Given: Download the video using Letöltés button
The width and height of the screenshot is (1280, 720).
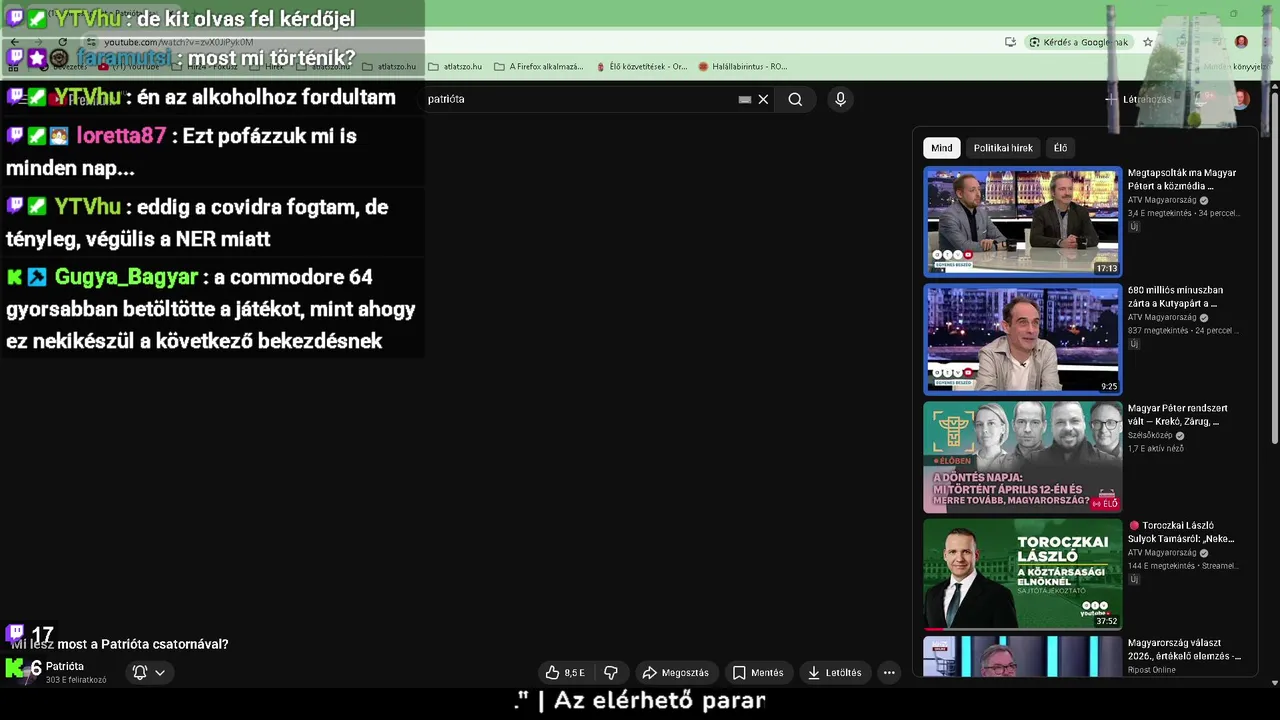Looking at the screenshot, I should coord(835,673).
